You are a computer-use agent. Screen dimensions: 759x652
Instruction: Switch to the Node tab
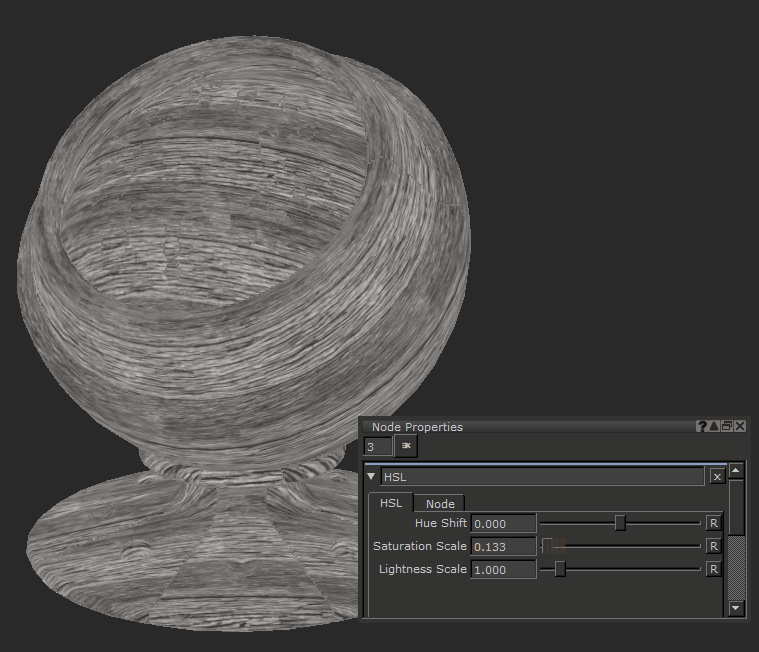(x=440, y=504)
